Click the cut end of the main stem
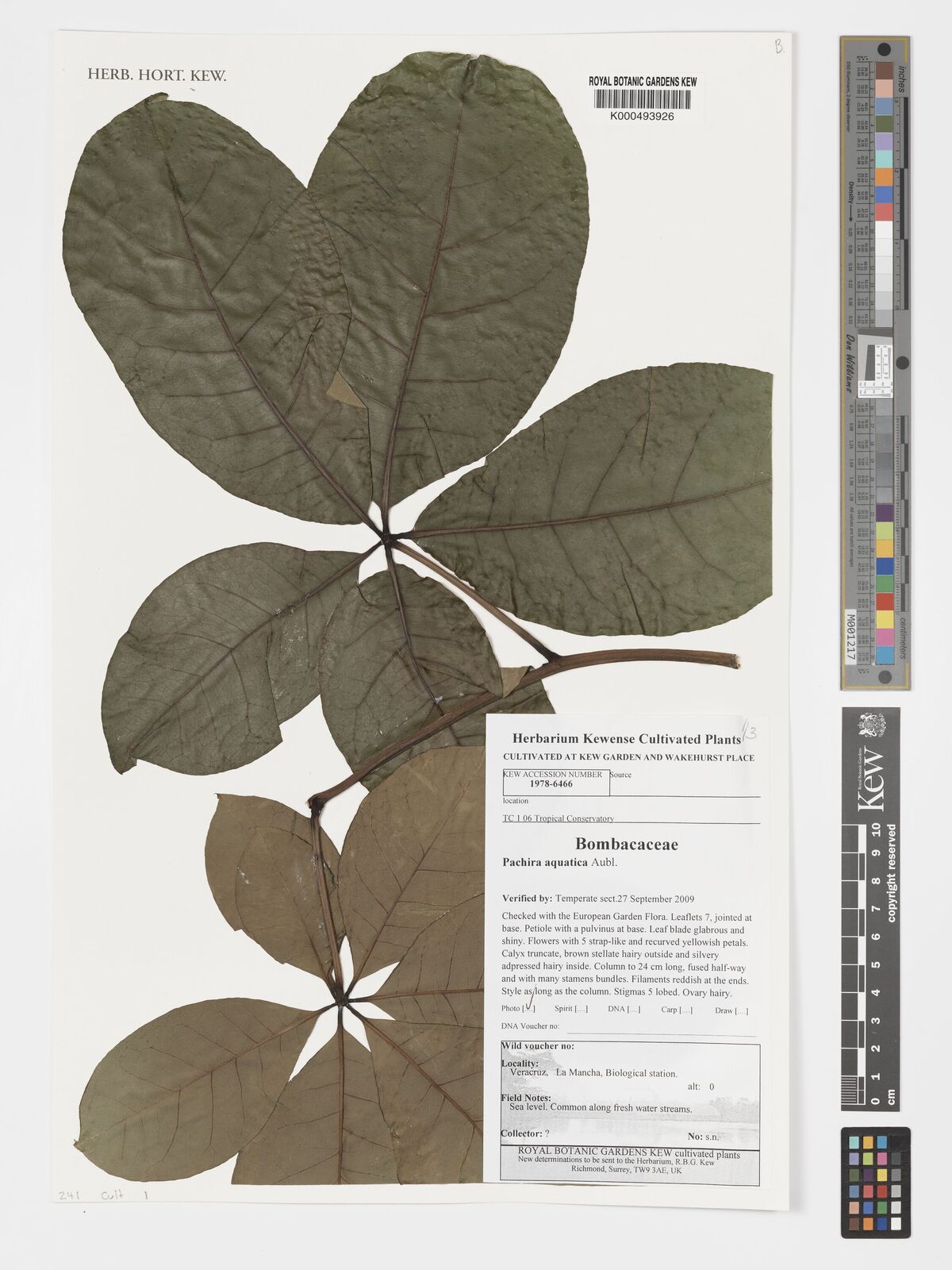This screenshot has height=1270, width=952. (734, 660)
